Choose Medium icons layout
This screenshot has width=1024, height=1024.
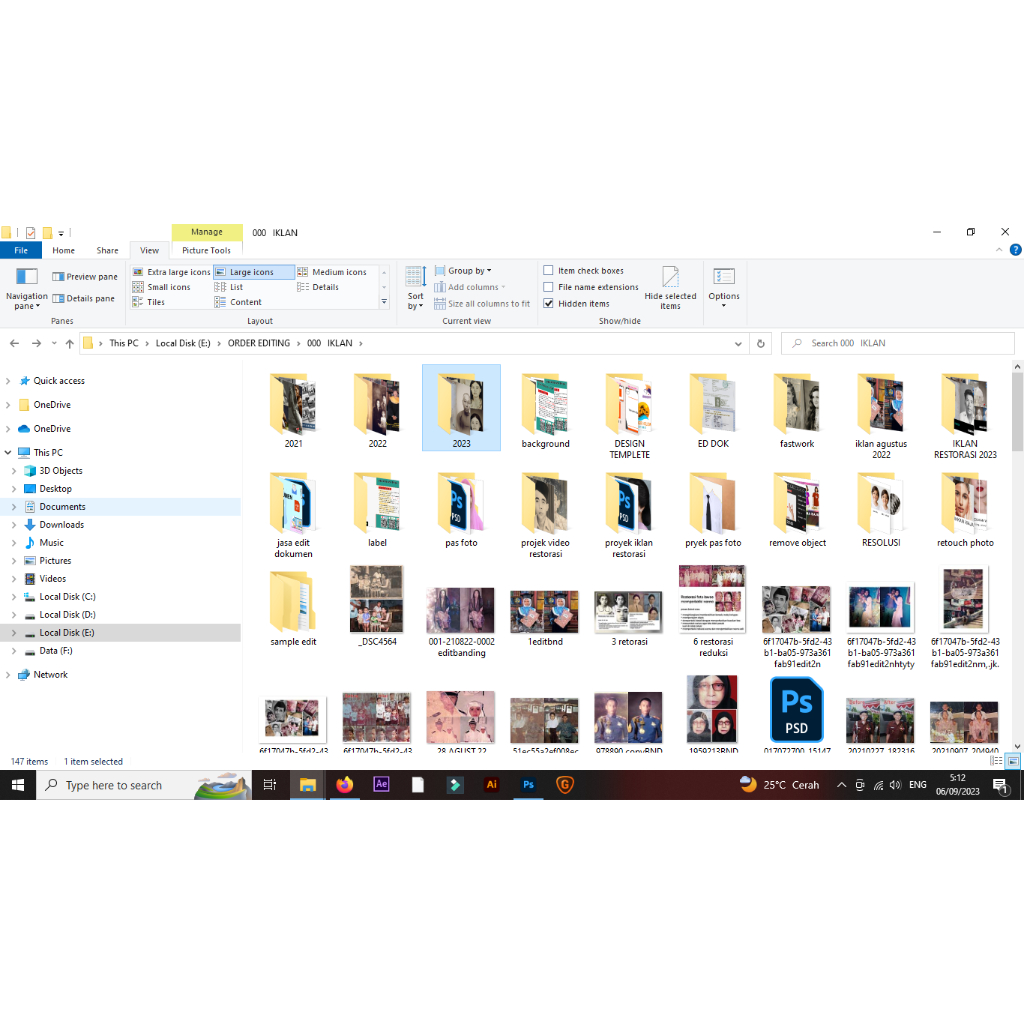pos(332,272)
